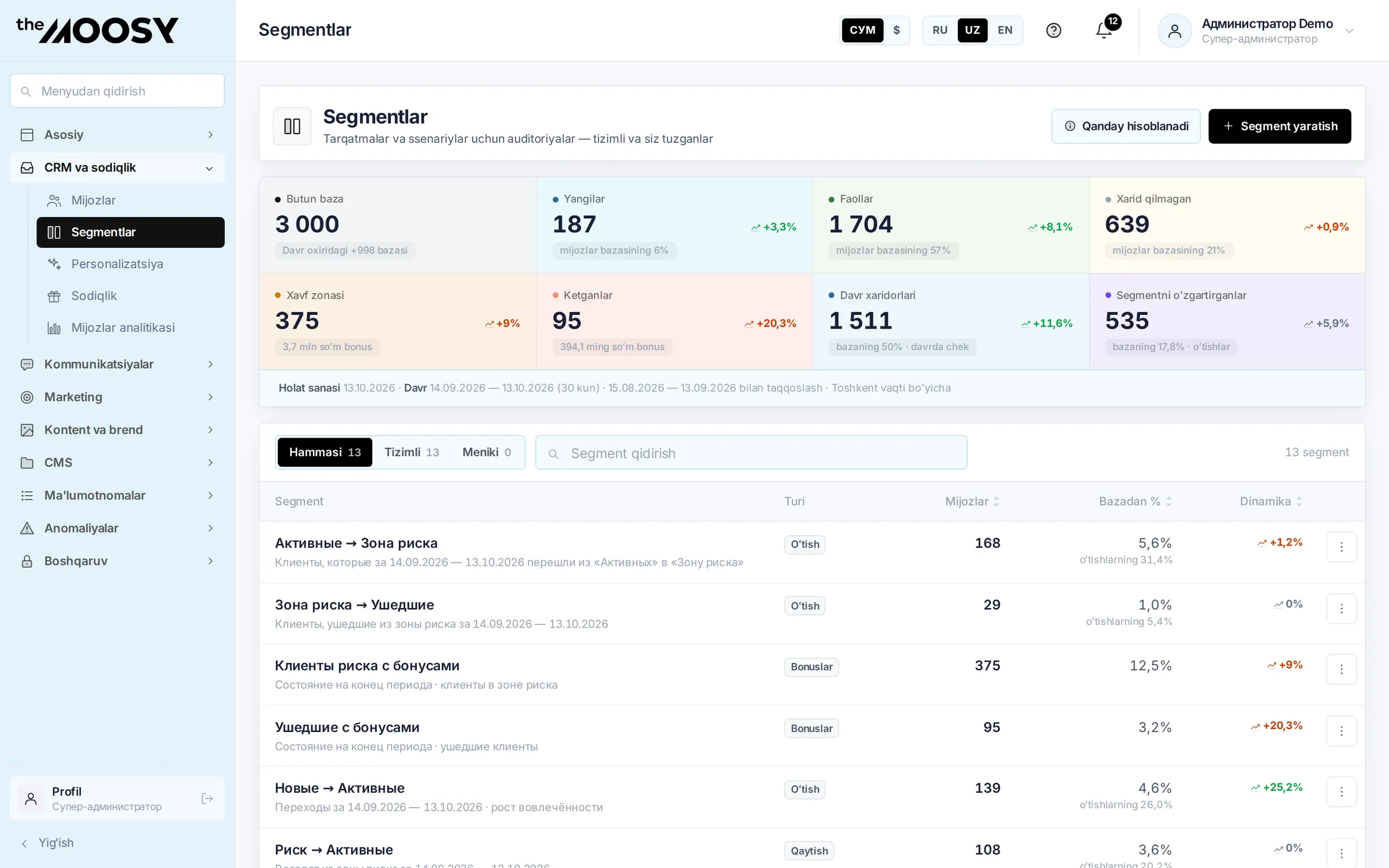Screen dimensions: 1389x868
Task: Click the administrator avatar icon in header
Action: 1174,31
